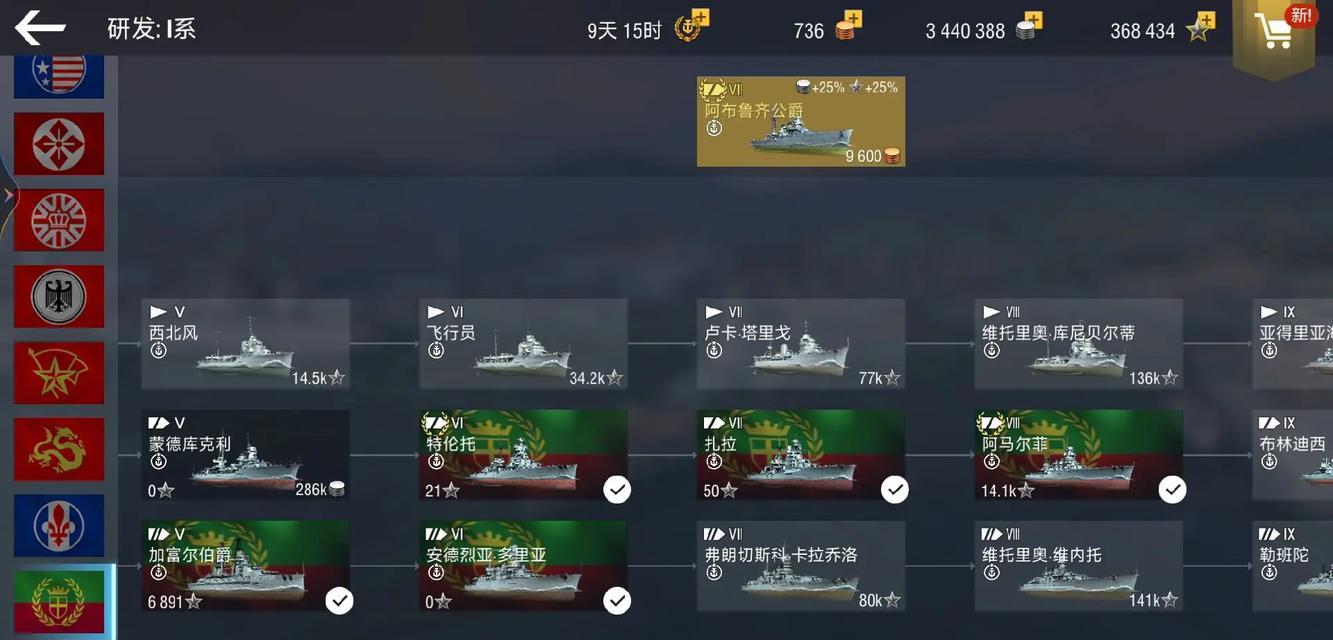Switch to Japanese sun emblem nation tab
Viewport: 1333px width, 640px height.
59,144
